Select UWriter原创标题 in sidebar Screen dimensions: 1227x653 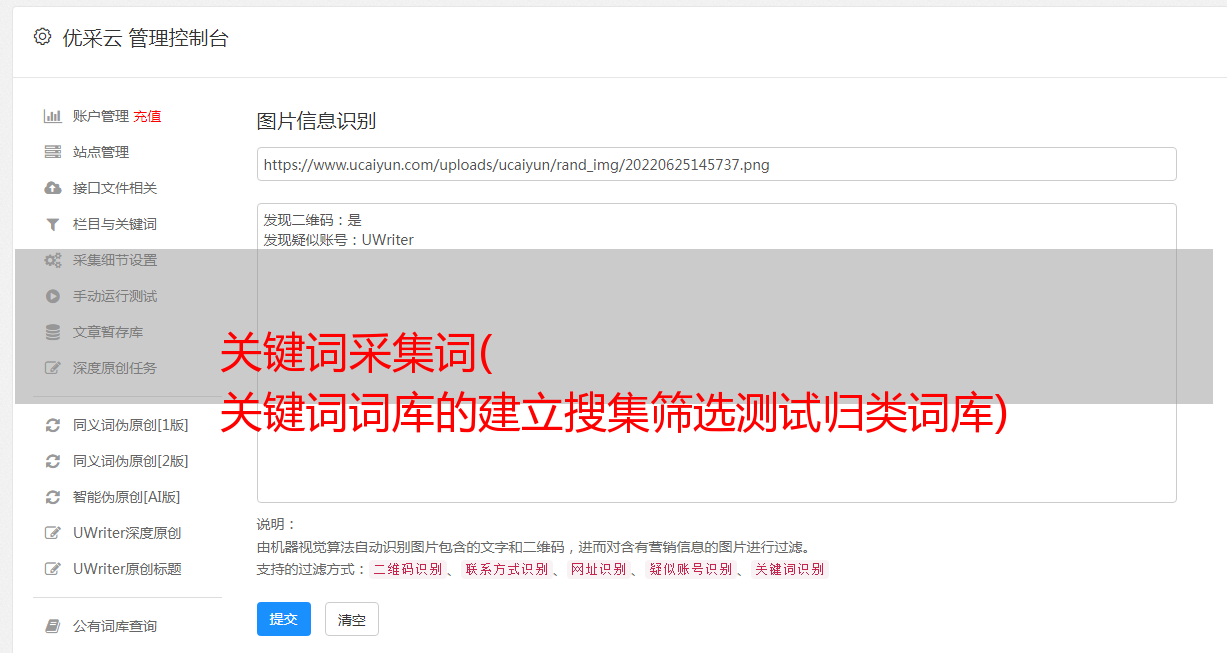127,569
